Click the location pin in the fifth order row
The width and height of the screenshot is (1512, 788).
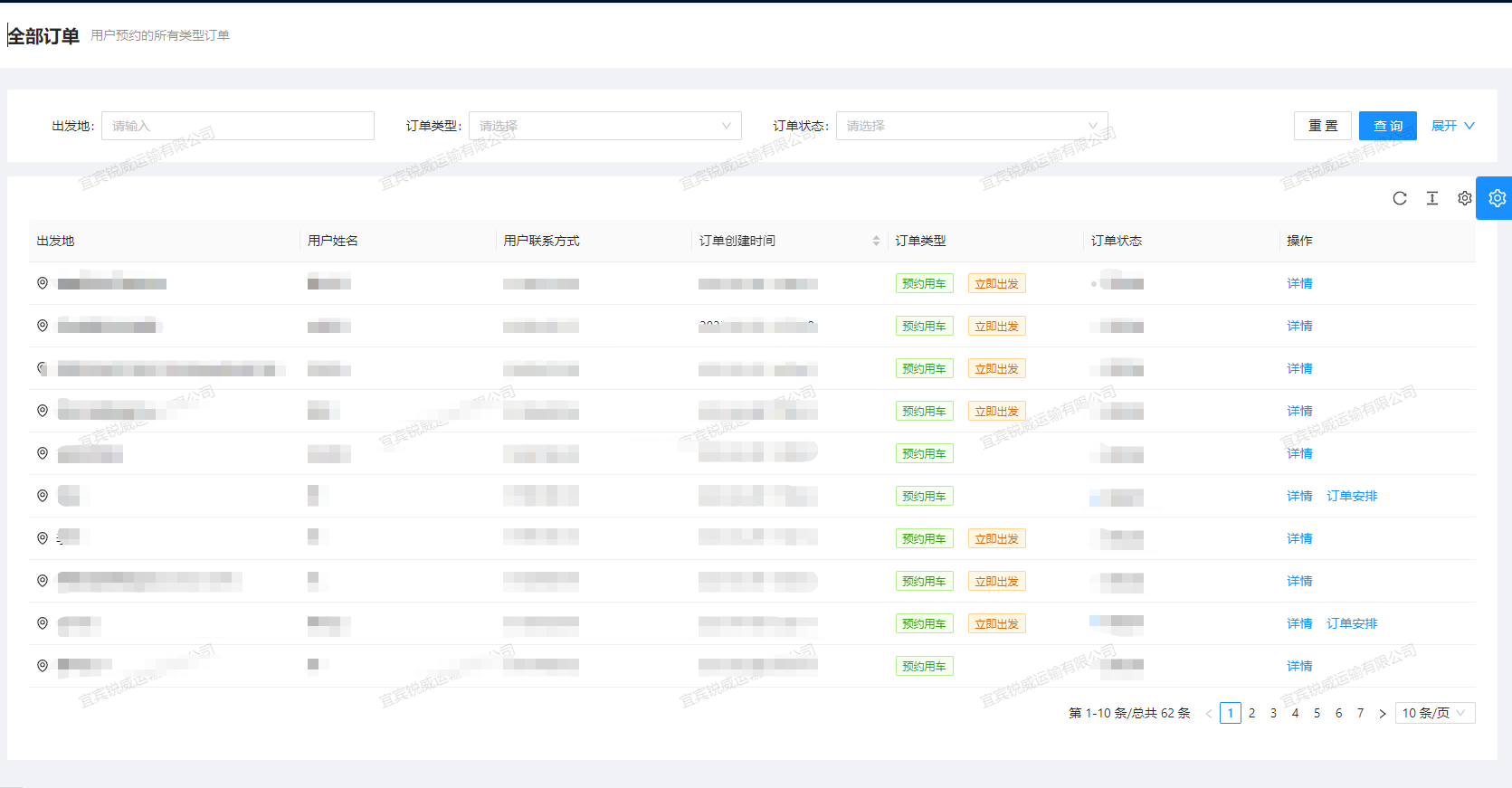coord(43,453)
